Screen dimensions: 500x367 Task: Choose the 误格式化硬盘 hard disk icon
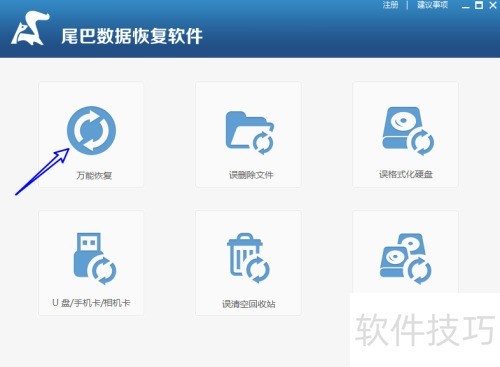408,131
